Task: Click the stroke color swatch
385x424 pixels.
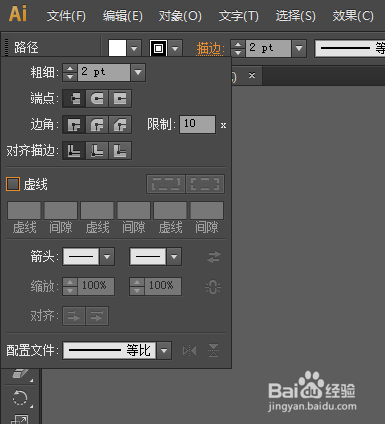Action: pyautogui.click(x=158, y=48)
